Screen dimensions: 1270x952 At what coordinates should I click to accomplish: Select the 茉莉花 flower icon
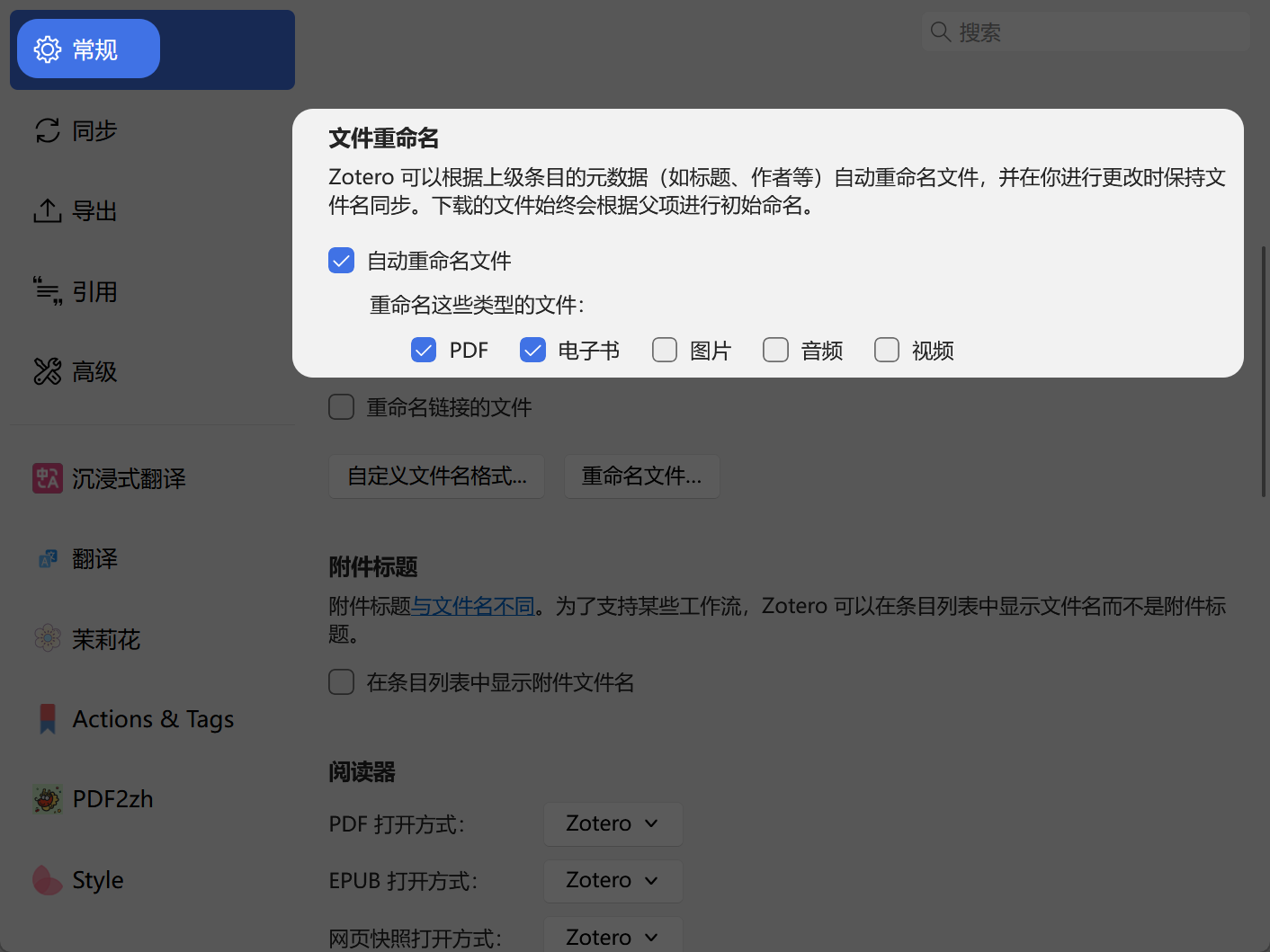click(x=47, y=638)
